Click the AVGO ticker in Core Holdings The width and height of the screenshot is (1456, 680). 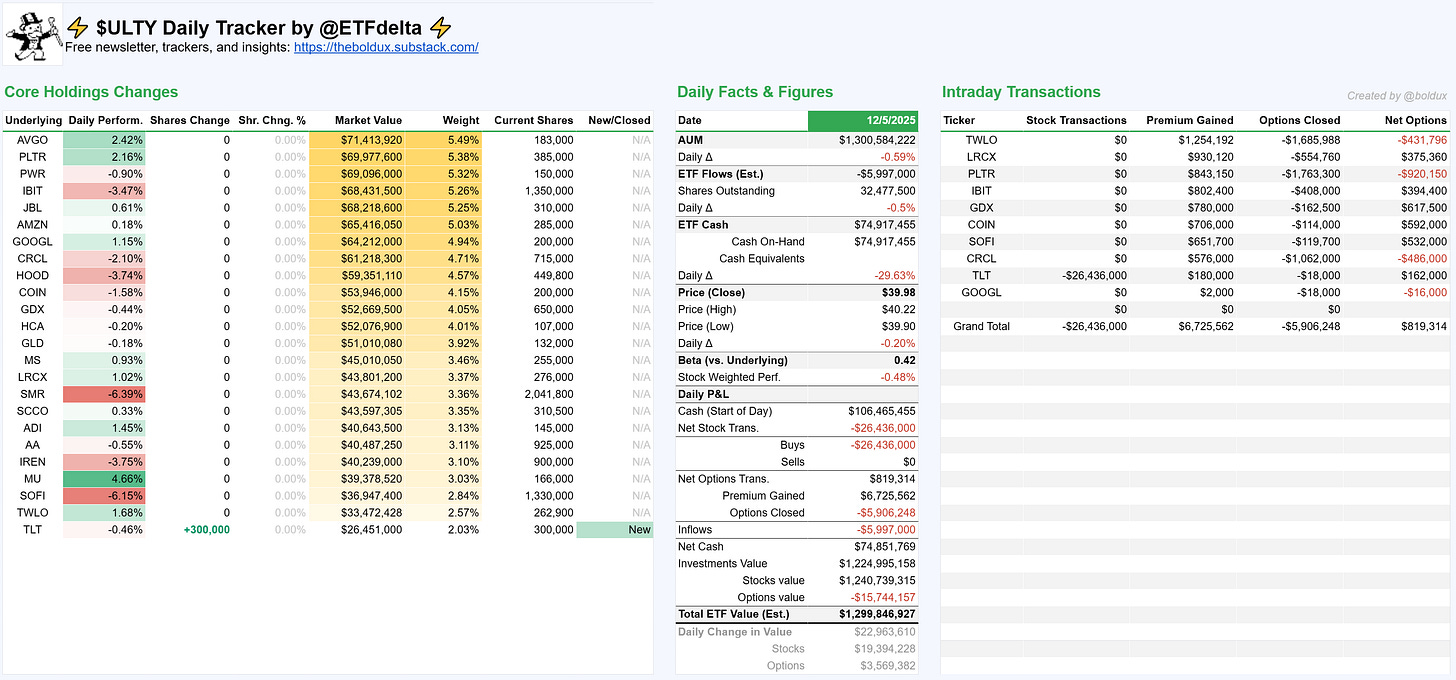pyautogui.click(x=32, y=140)
